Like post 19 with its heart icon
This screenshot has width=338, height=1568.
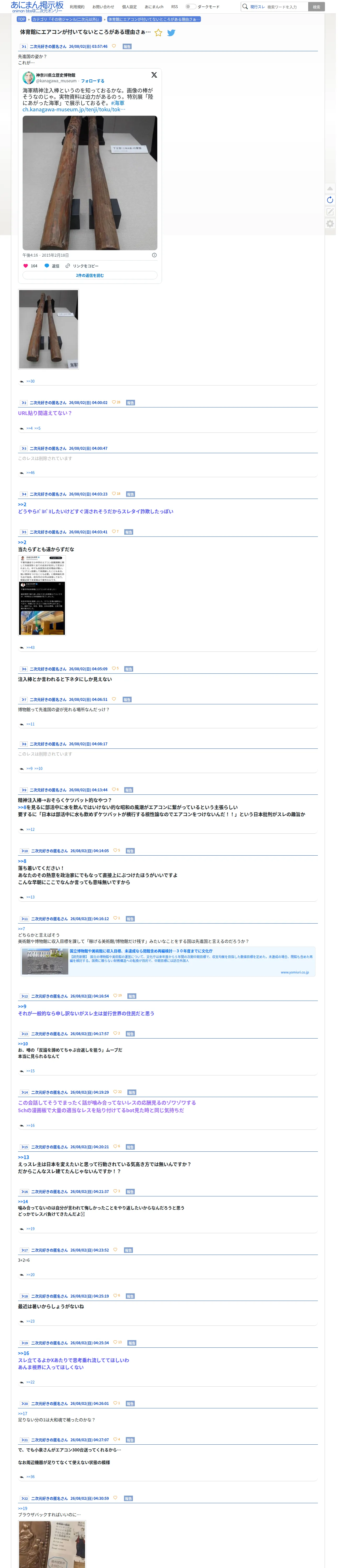tap(115, 1342)
